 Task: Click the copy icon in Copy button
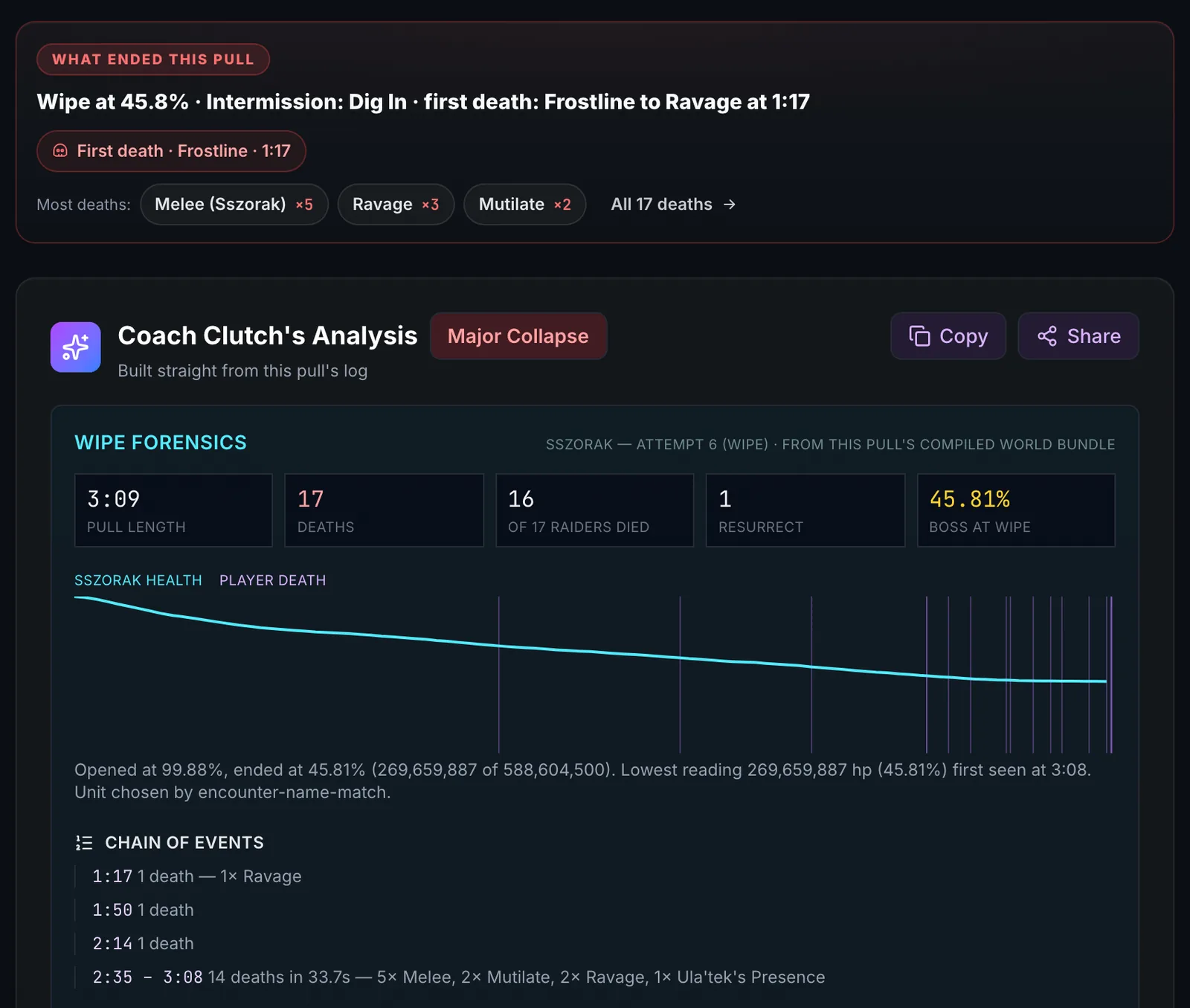pyautogui.click(x=919, y=336)
